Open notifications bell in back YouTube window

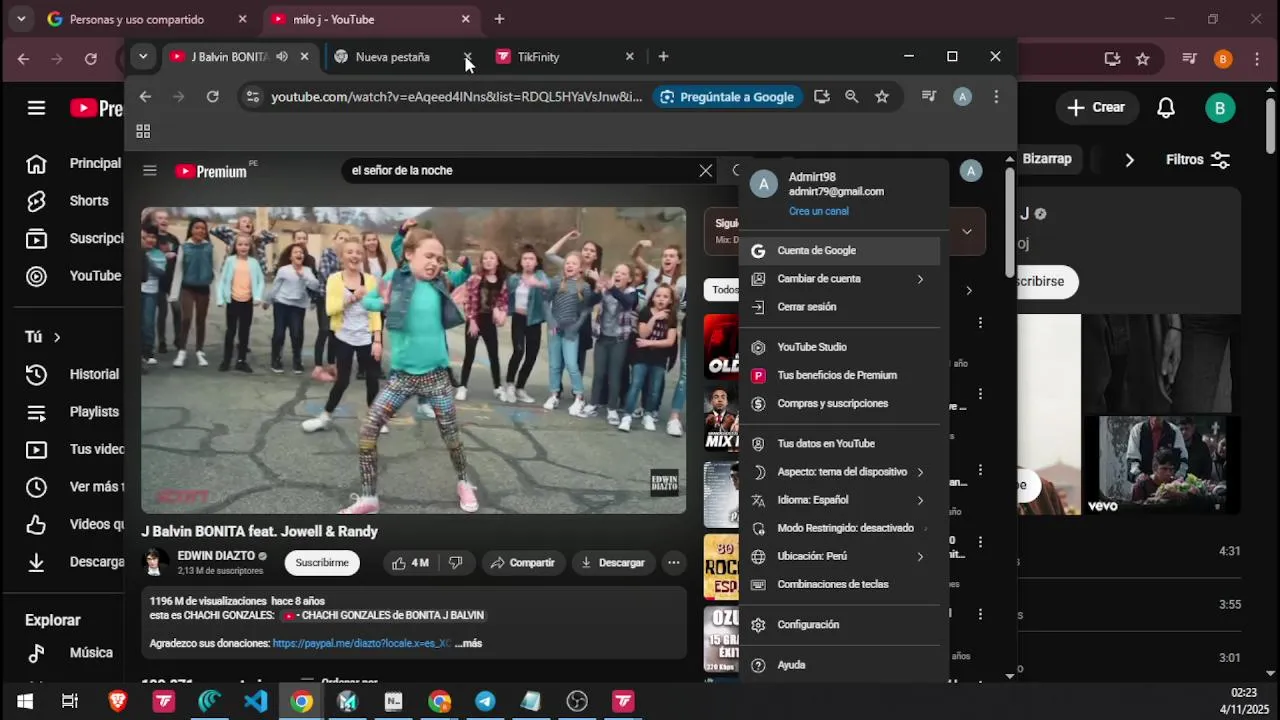1166,108
